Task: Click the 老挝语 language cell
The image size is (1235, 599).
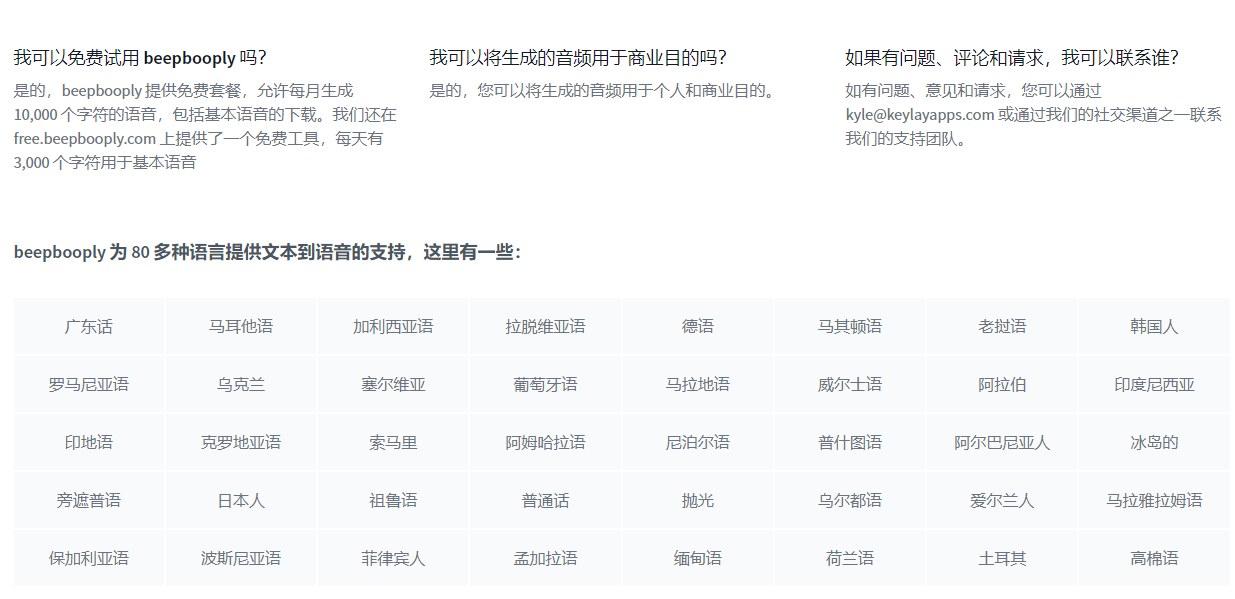Action: tap(1001, 326)
